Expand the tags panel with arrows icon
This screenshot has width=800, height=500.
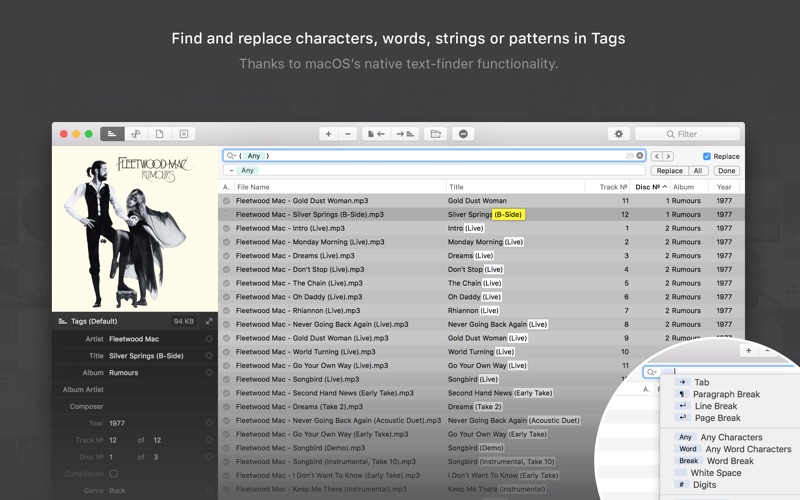(209, 321)
